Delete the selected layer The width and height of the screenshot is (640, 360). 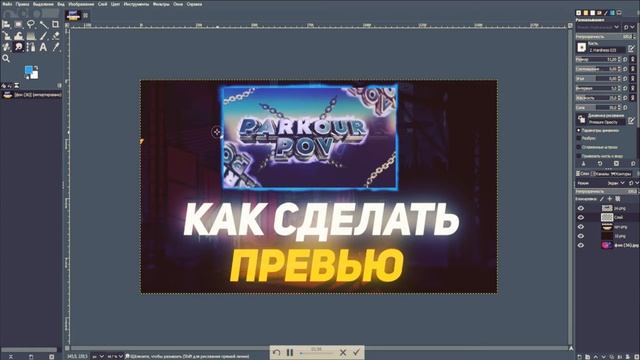pos(636,356)
